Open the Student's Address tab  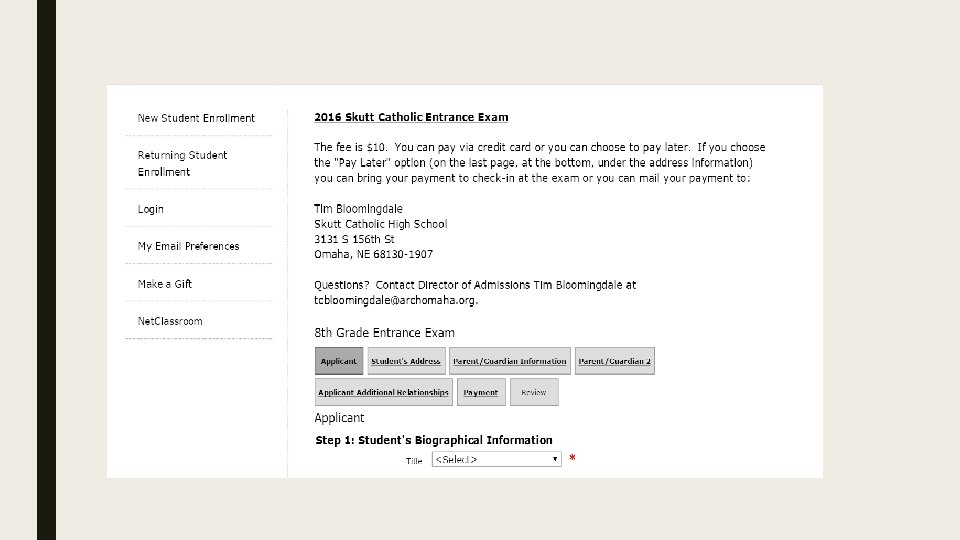tap(405, 361)
